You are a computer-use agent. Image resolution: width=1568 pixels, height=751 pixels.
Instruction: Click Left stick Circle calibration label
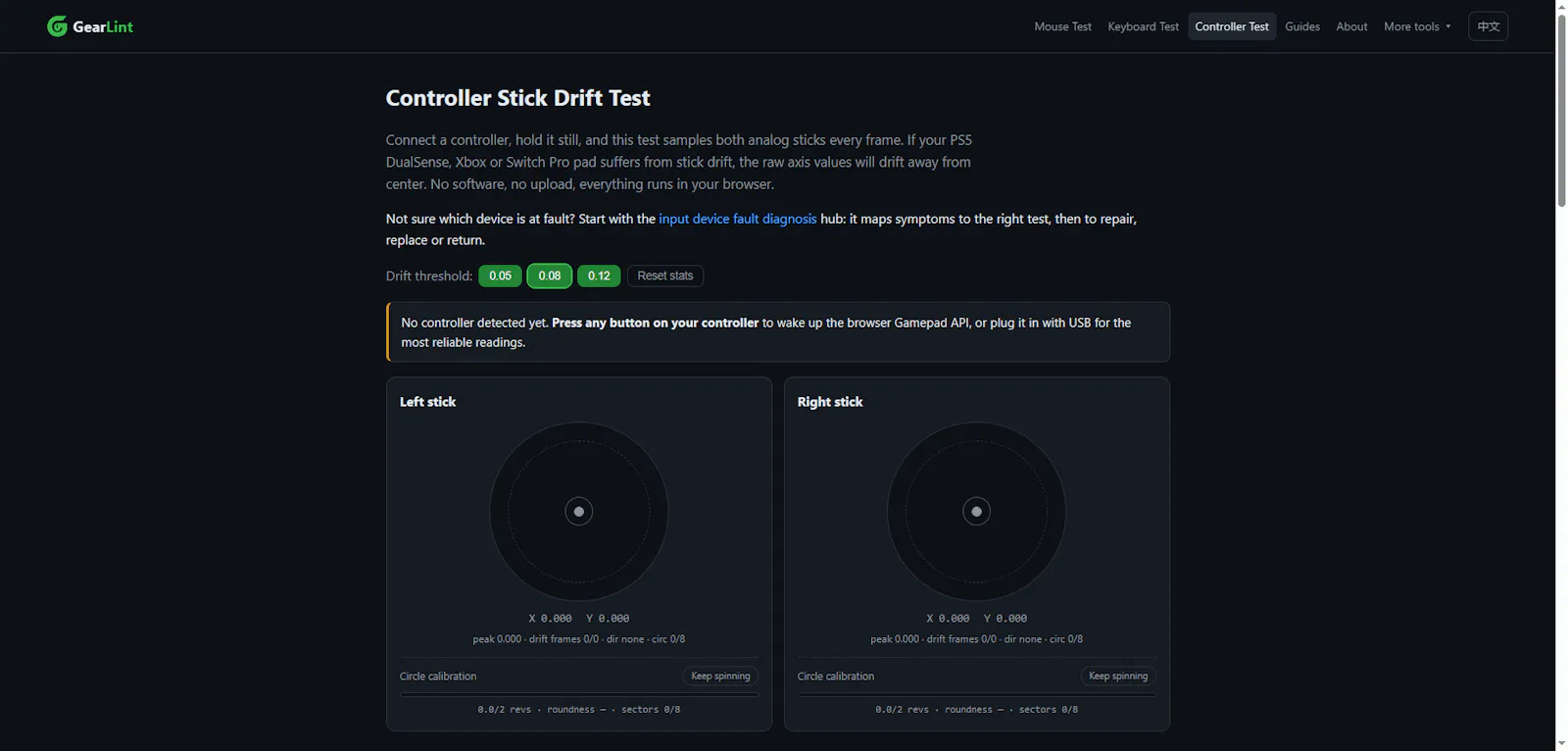438,676
